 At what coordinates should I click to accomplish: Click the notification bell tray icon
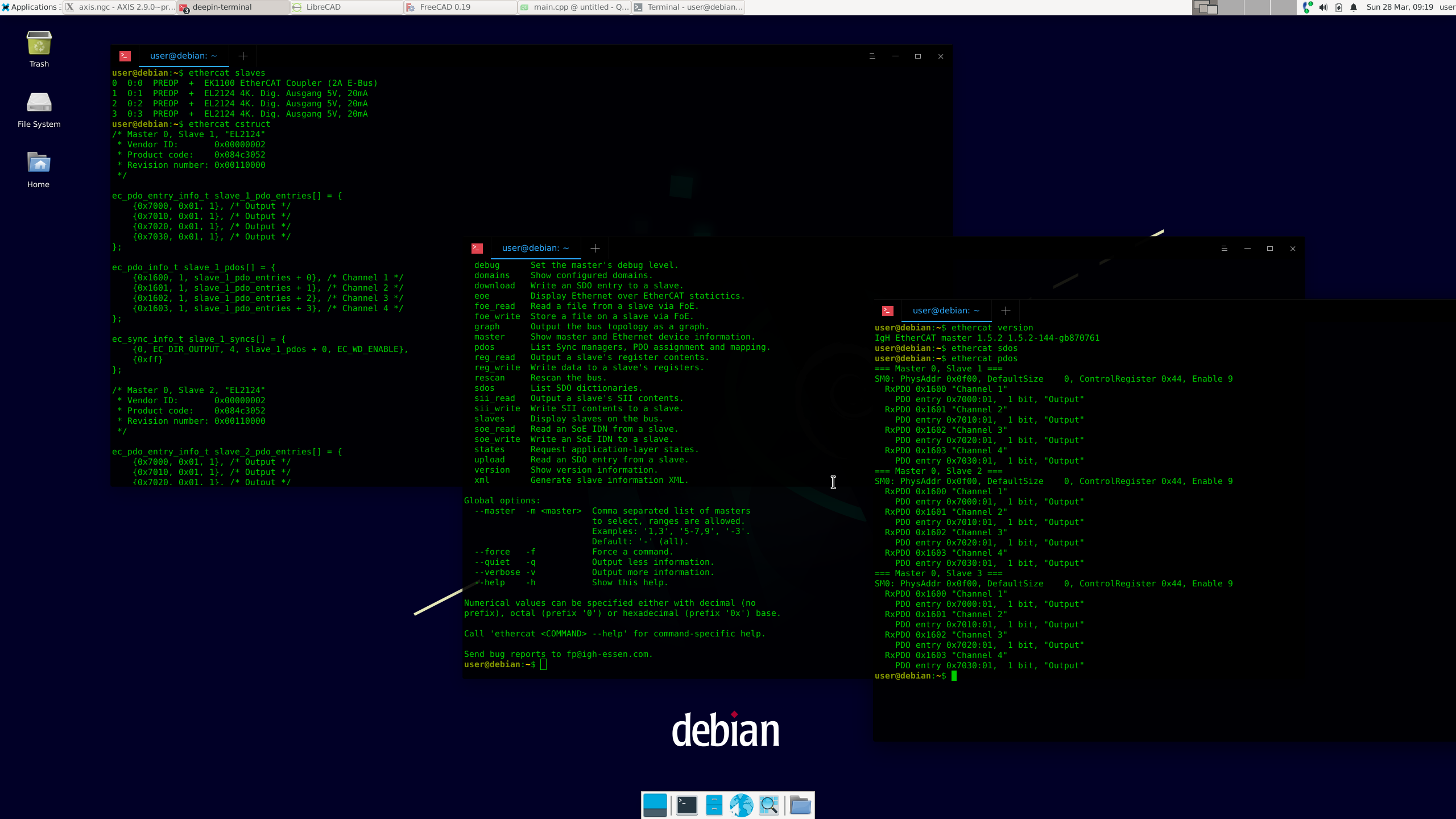coord(1354,7)
